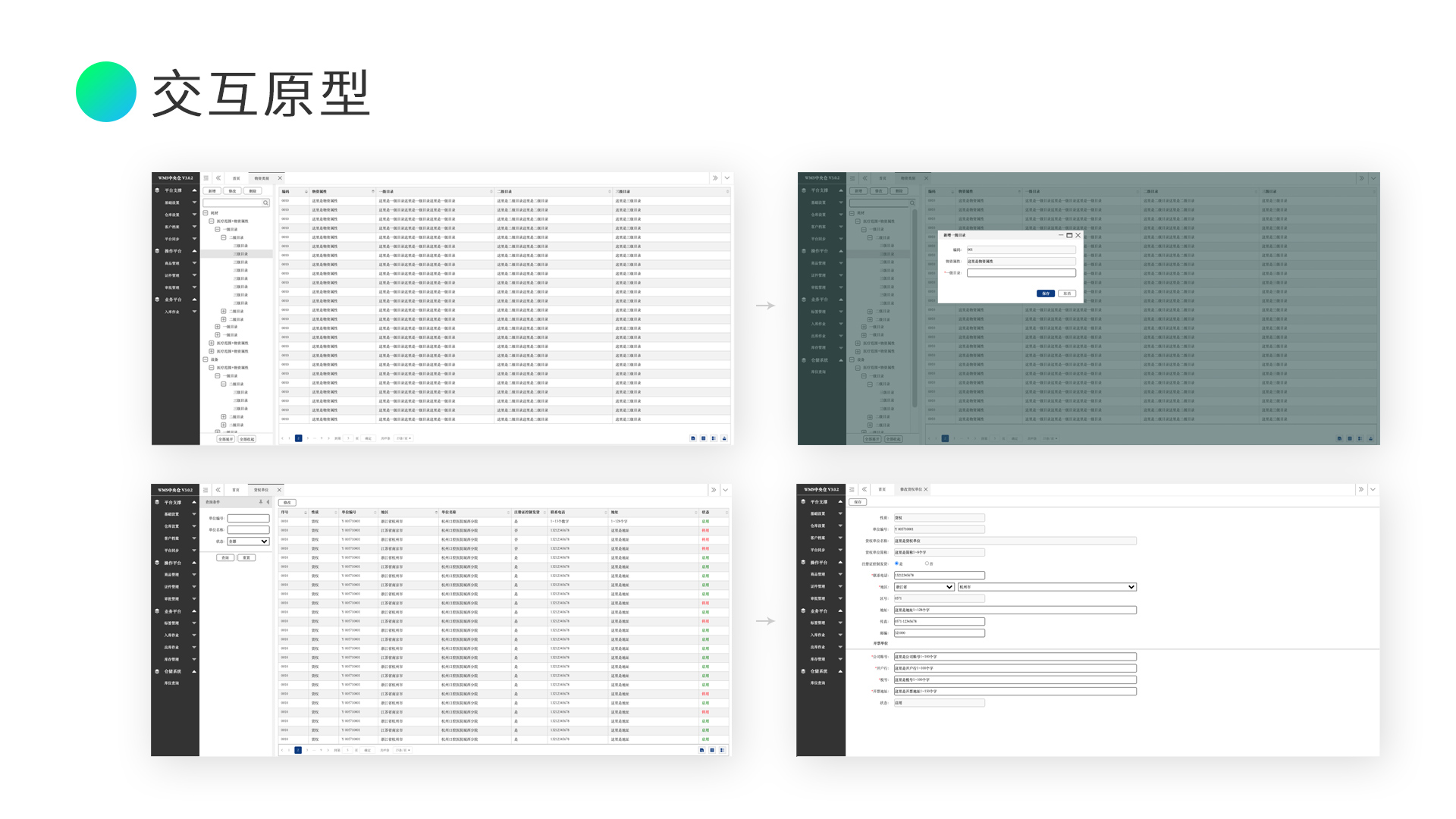Click blue 保存 button in 新增一级目录 dialog
The width and height of the screenshot is (1456, 819).
click(x=1046, y=293)
